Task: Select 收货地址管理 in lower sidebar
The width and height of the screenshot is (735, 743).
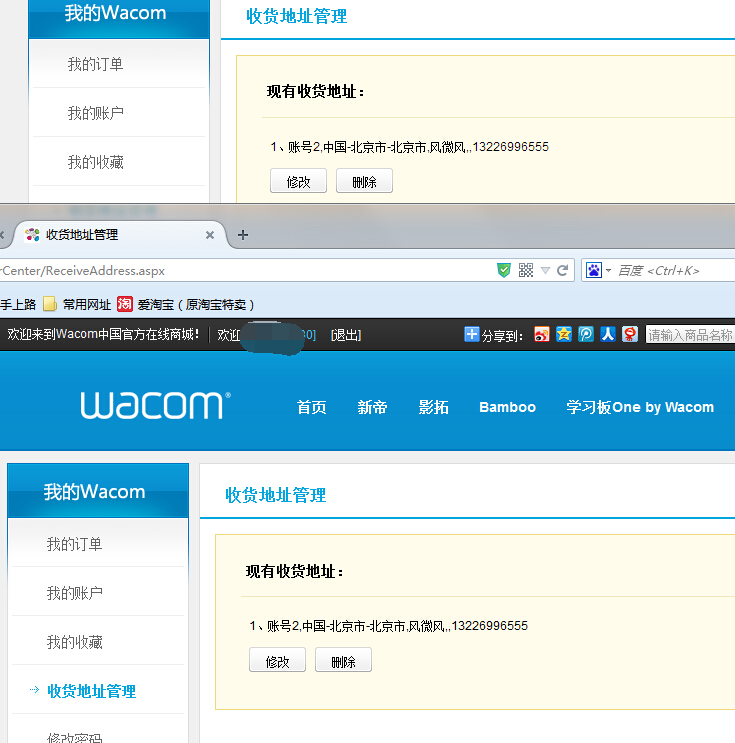Action: pos(91,691)
